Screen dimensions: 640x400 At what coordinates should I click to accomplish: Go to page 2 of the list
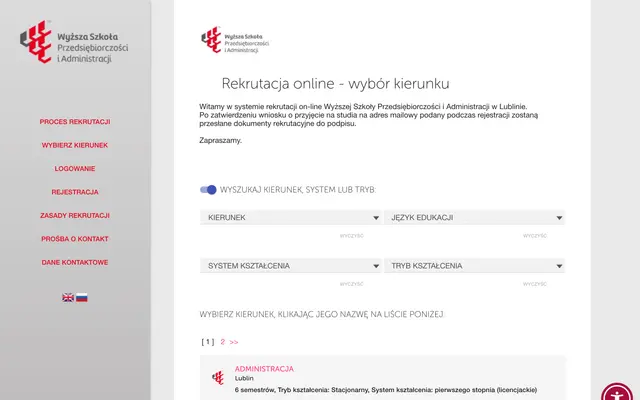coord(222,342)
